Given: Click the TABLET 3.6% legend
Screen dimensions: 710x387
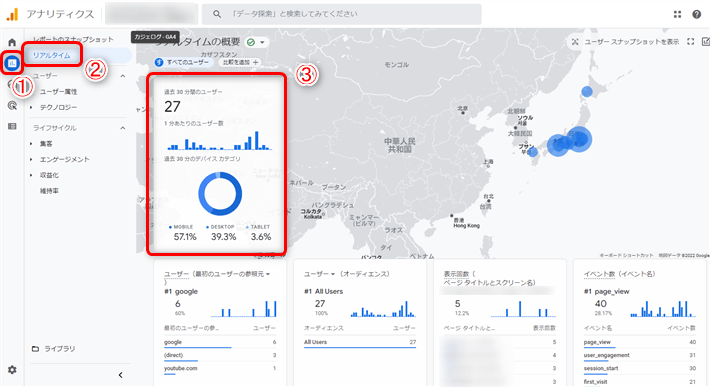Looking at the screenshot, I should [x=260, y=233].
